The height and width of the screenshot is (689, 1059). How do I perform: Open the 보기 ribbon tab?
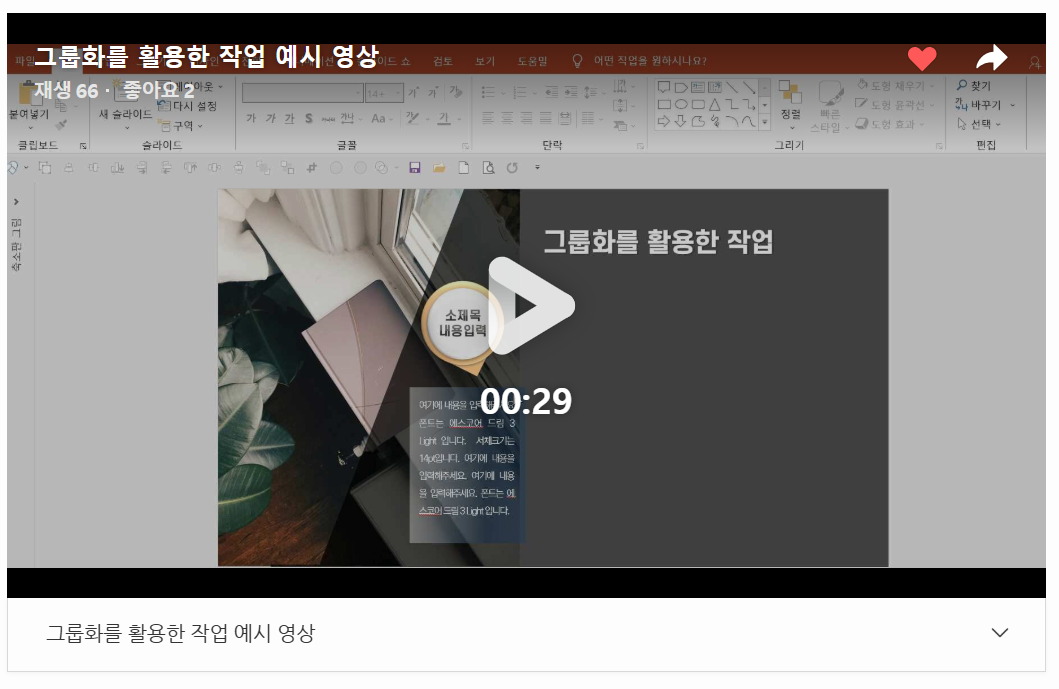pyautogui.click(x=485, y=61)
